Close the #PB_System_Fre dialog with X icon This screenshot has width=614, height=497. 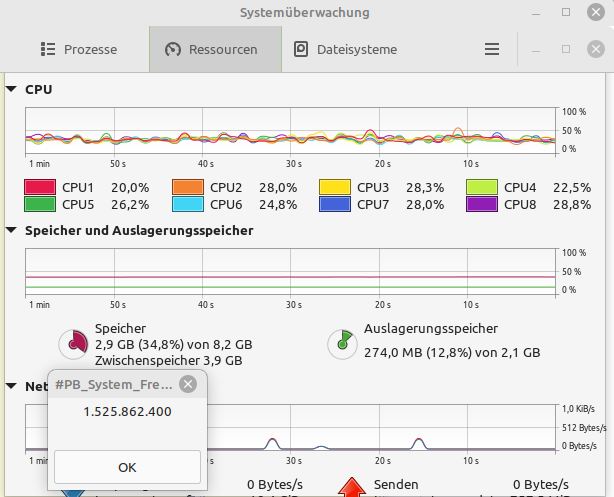tap(187, 384)
